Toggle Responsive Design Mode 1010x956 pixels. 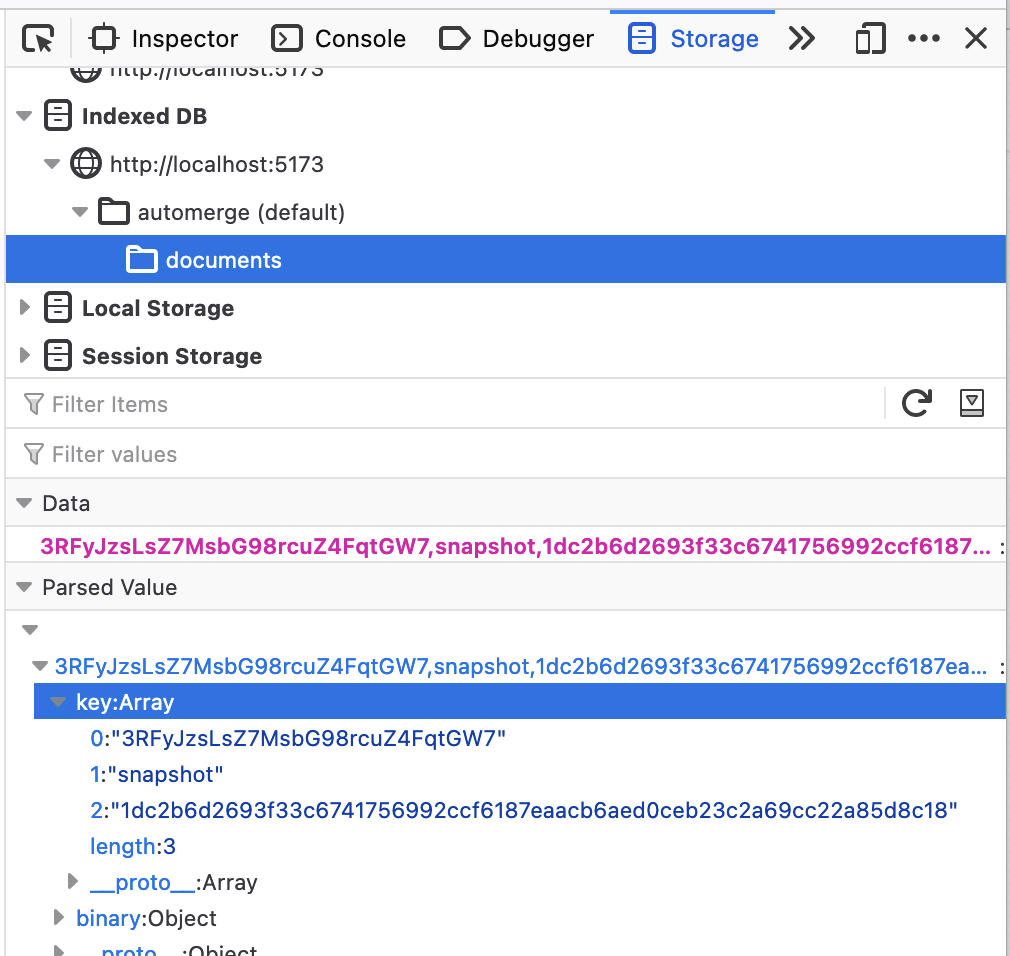point(869,38)
